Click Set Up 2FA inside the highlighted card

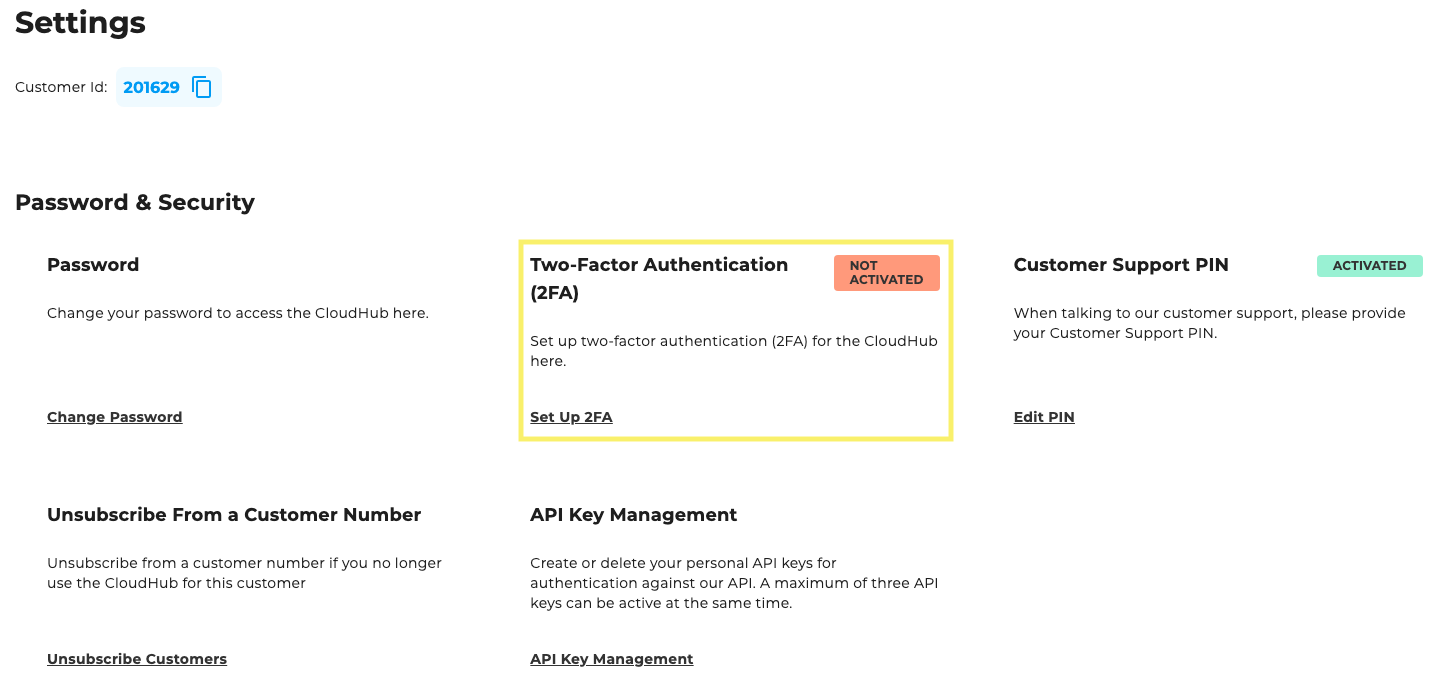[571, 417]
